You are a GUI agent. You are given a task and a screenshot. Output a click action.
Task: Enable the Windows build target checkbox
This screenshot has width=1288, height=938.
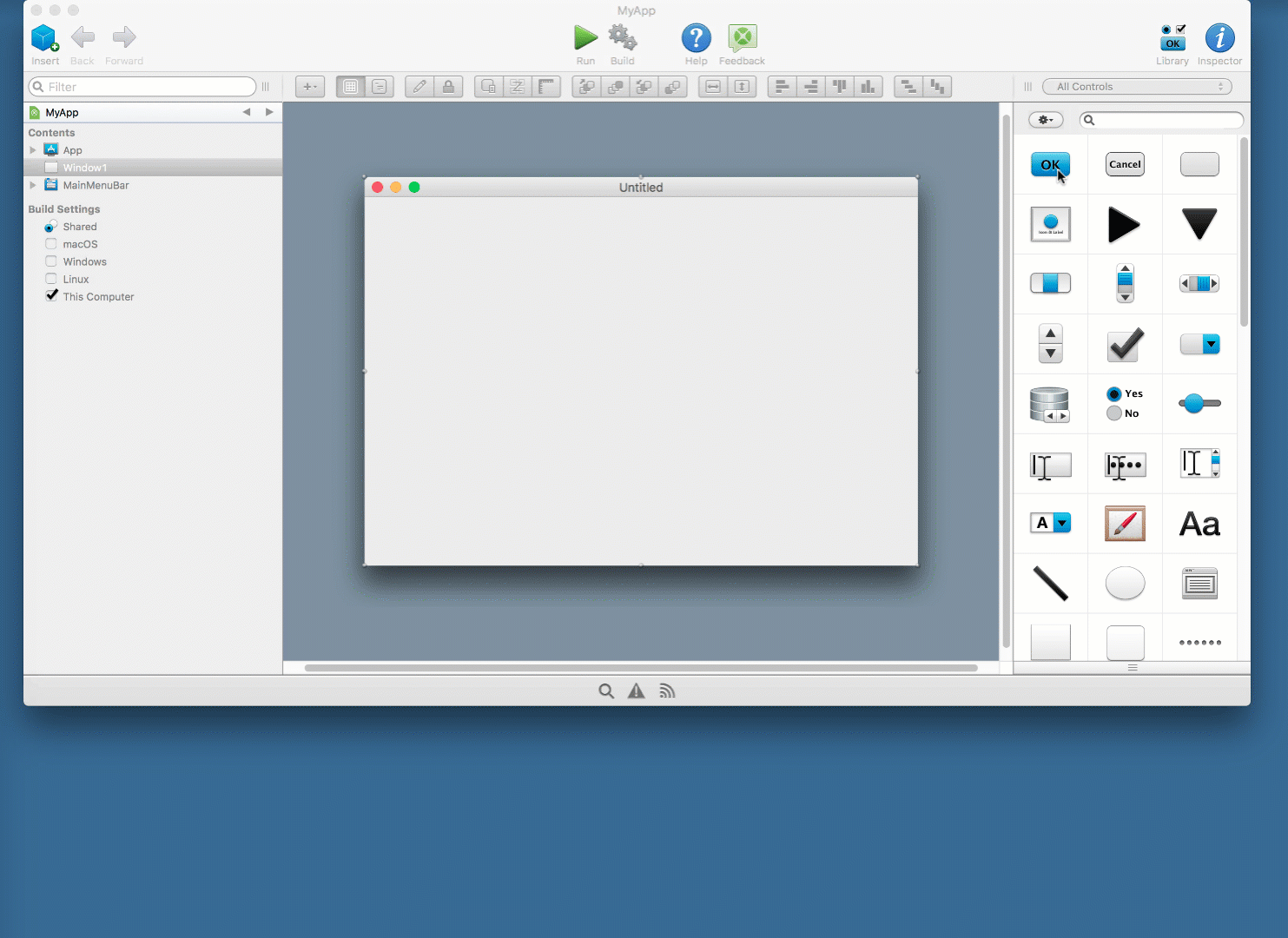50,261
